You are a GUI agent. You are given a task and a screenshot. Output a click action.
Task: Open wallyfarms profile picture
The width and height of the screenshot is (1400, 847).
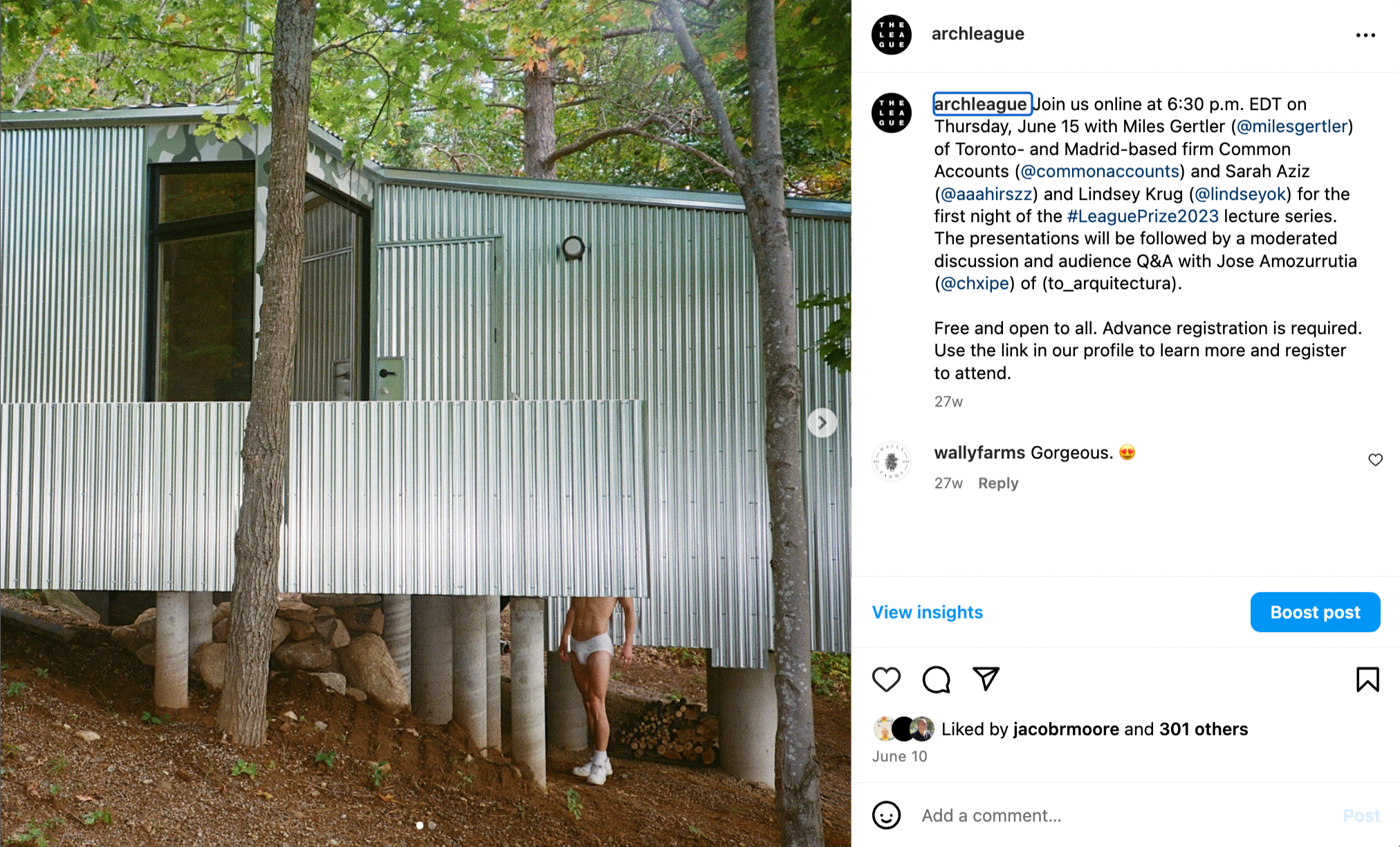coord(892,460)
